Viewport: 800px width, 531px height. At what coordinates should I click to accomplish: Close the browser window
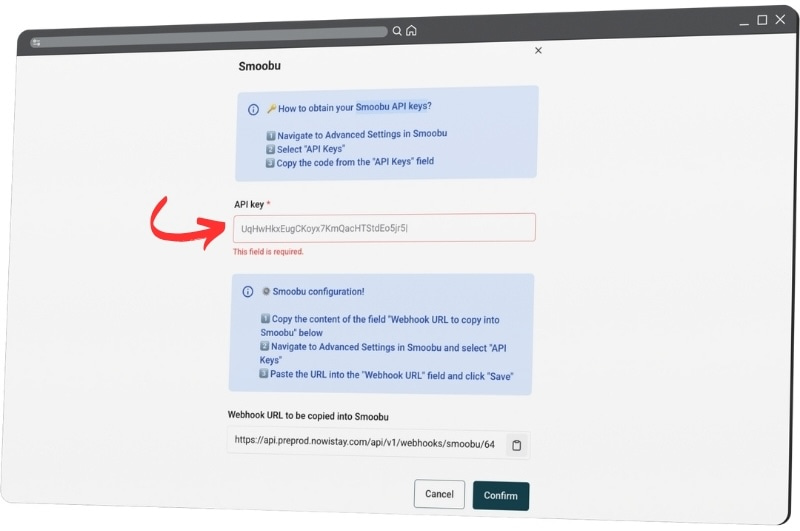[x=780, y=19]
